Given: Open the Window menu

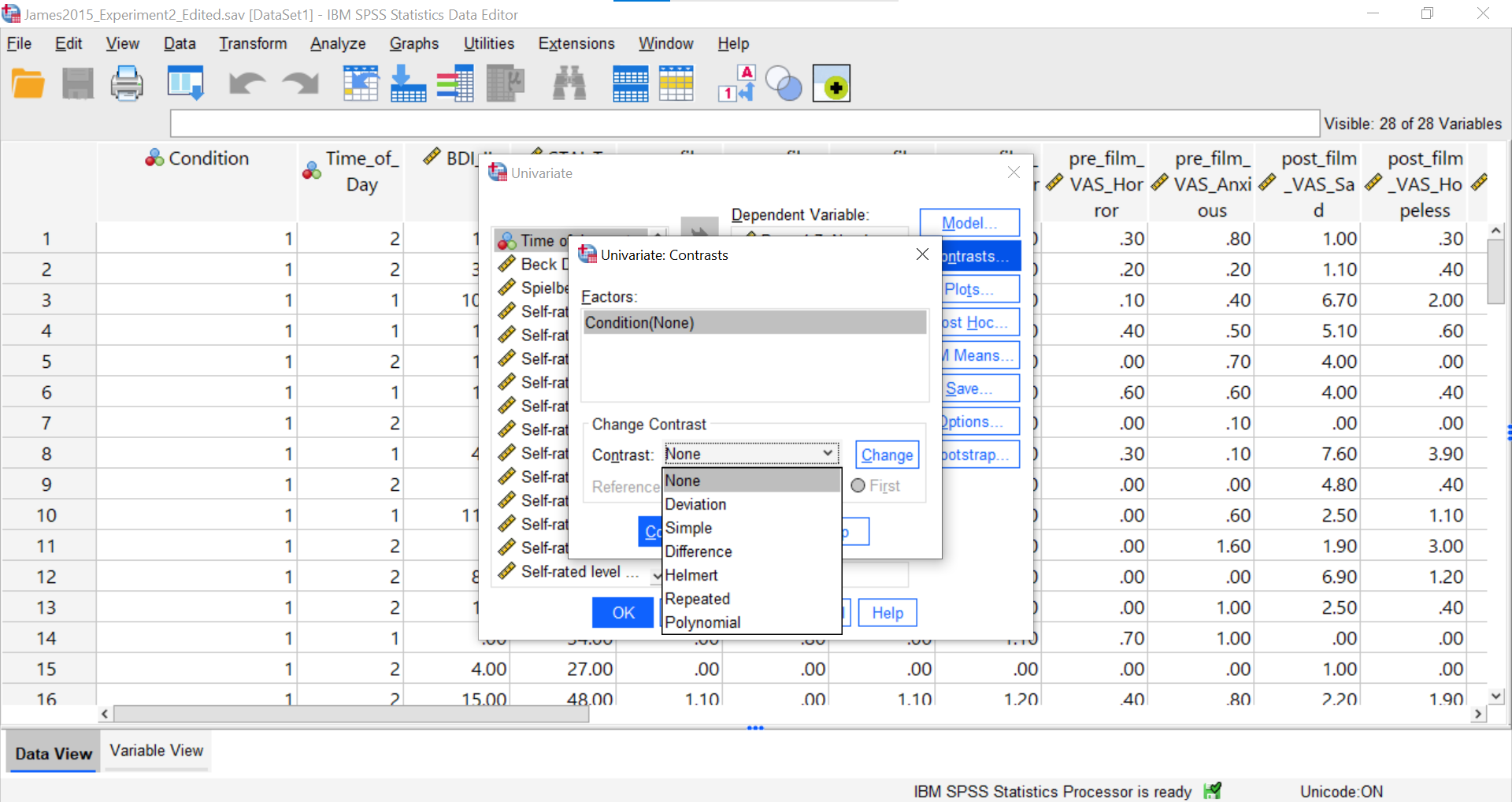Looking at the screenshot, I should pos(665,43).
